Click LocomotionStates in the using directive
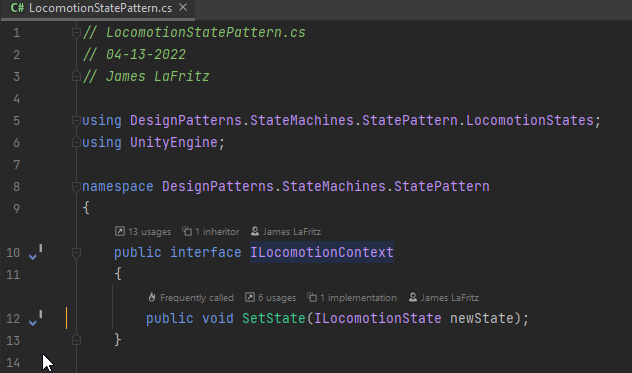632x373 pixels. point(530,120)
